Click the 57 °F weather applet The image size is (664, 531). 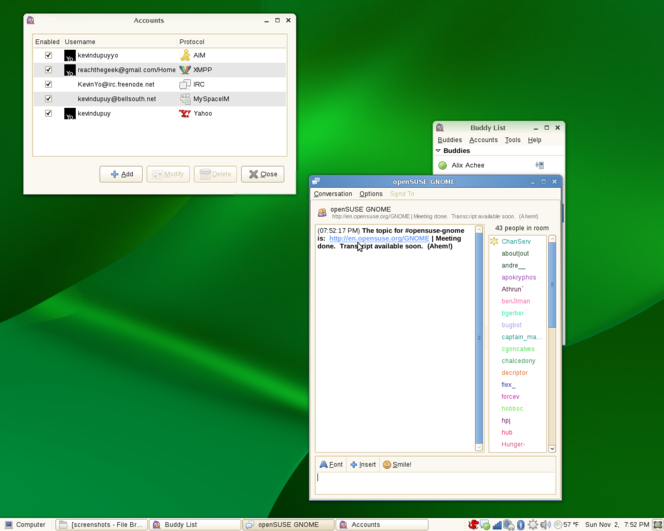566,525
